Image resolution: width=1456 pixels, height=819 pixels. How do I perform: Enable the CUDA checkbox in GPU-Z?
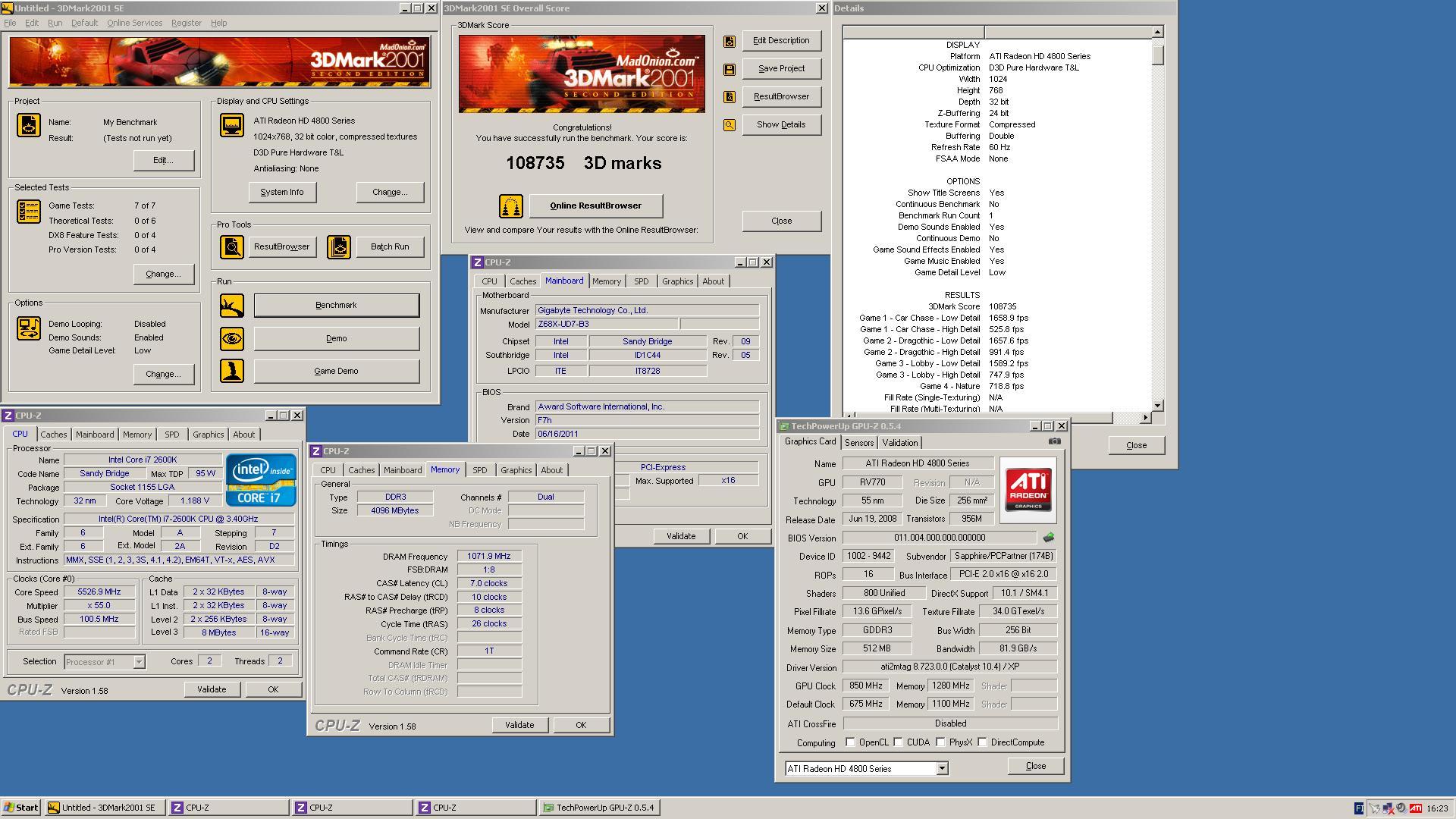pyautogui.click(x=898, y=742)
